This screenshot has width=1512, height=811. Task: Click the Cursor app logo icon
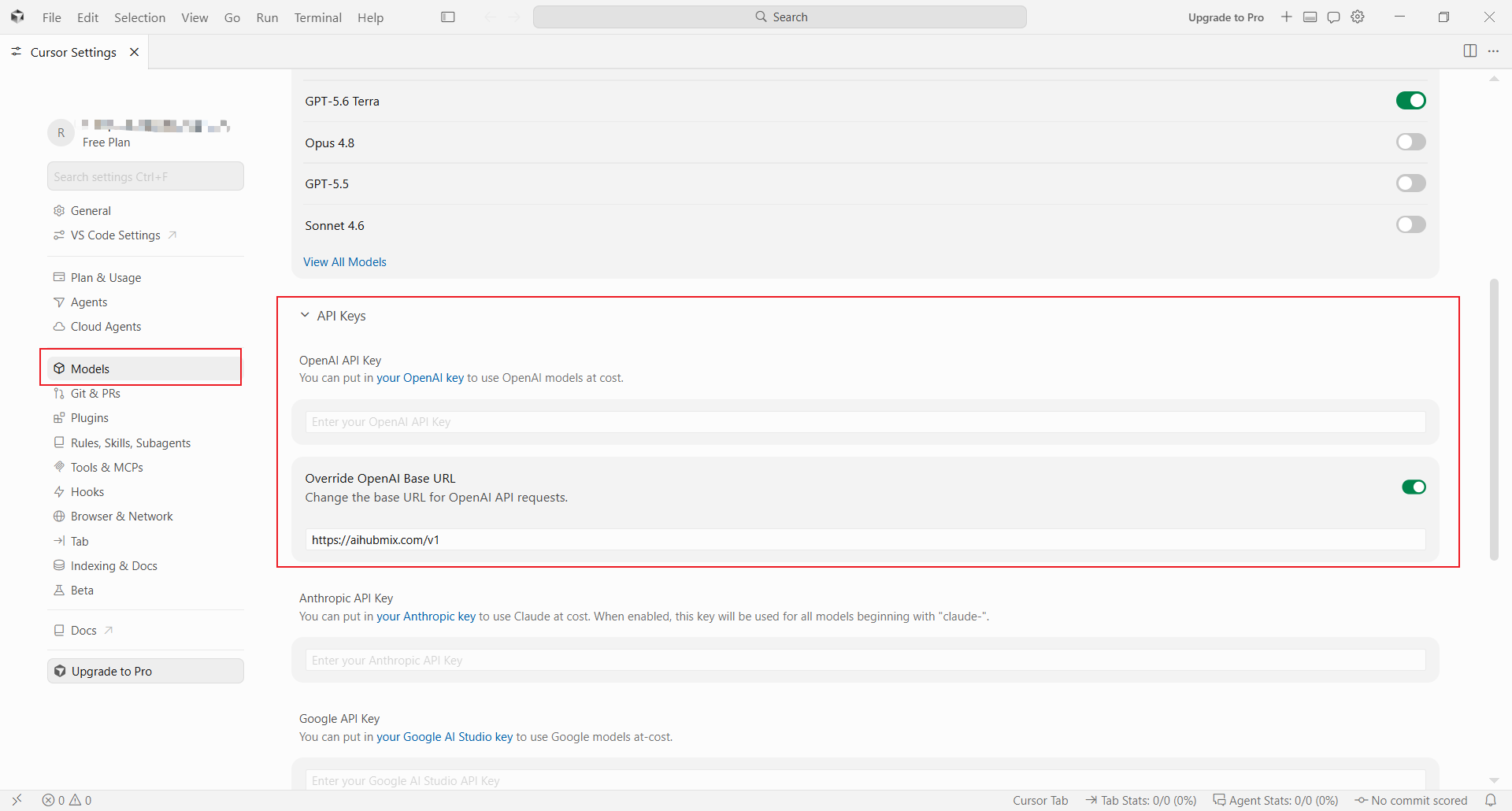click(17, 17)
